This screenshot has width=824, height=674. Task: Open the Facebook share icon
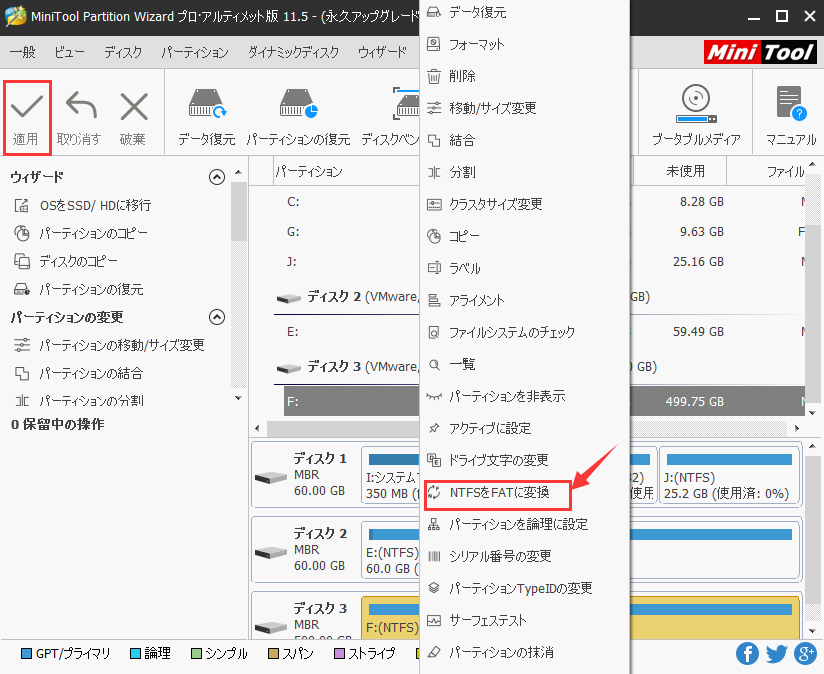747,653
